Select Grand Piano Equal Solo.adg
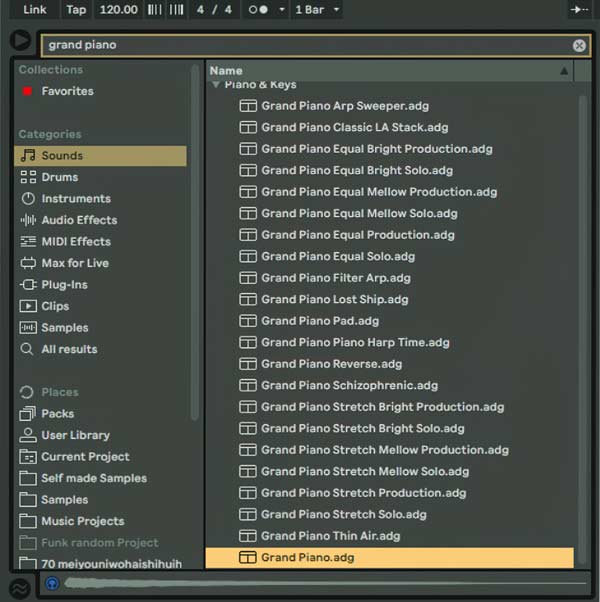 pos(390,256)
